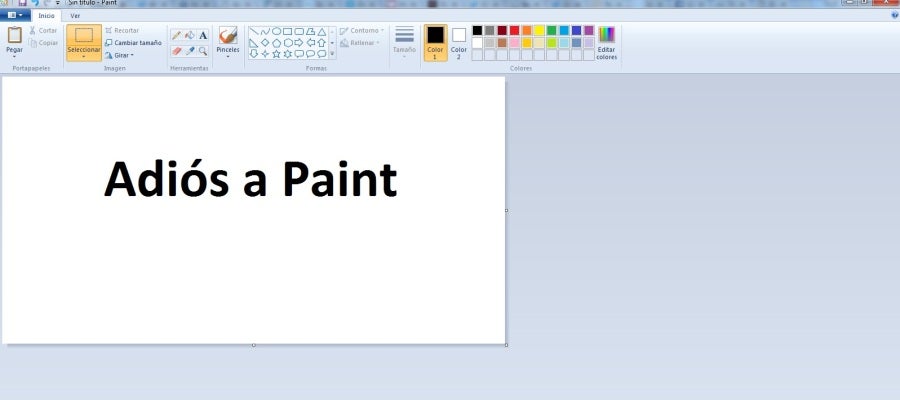The height and width of the screenshot is (400, 900).
Task: Click the Paste clipboard icon
Action: click(14, 35)
